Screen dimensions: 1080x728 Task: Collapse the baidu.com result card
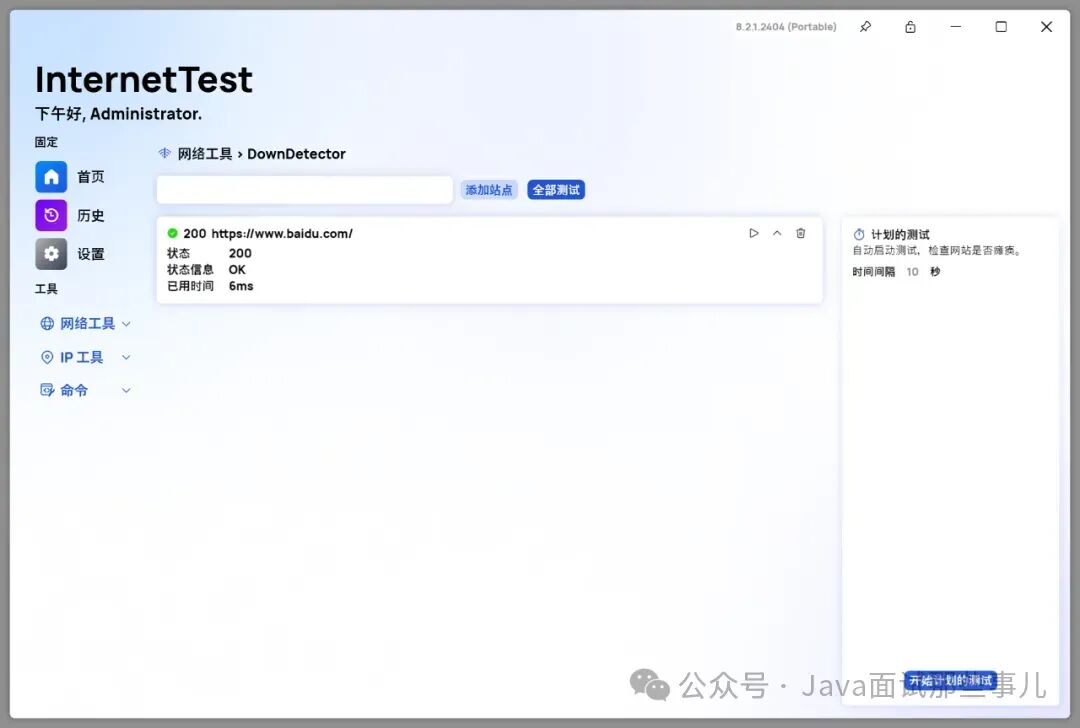pyautogui.click(x=777, y=233)
